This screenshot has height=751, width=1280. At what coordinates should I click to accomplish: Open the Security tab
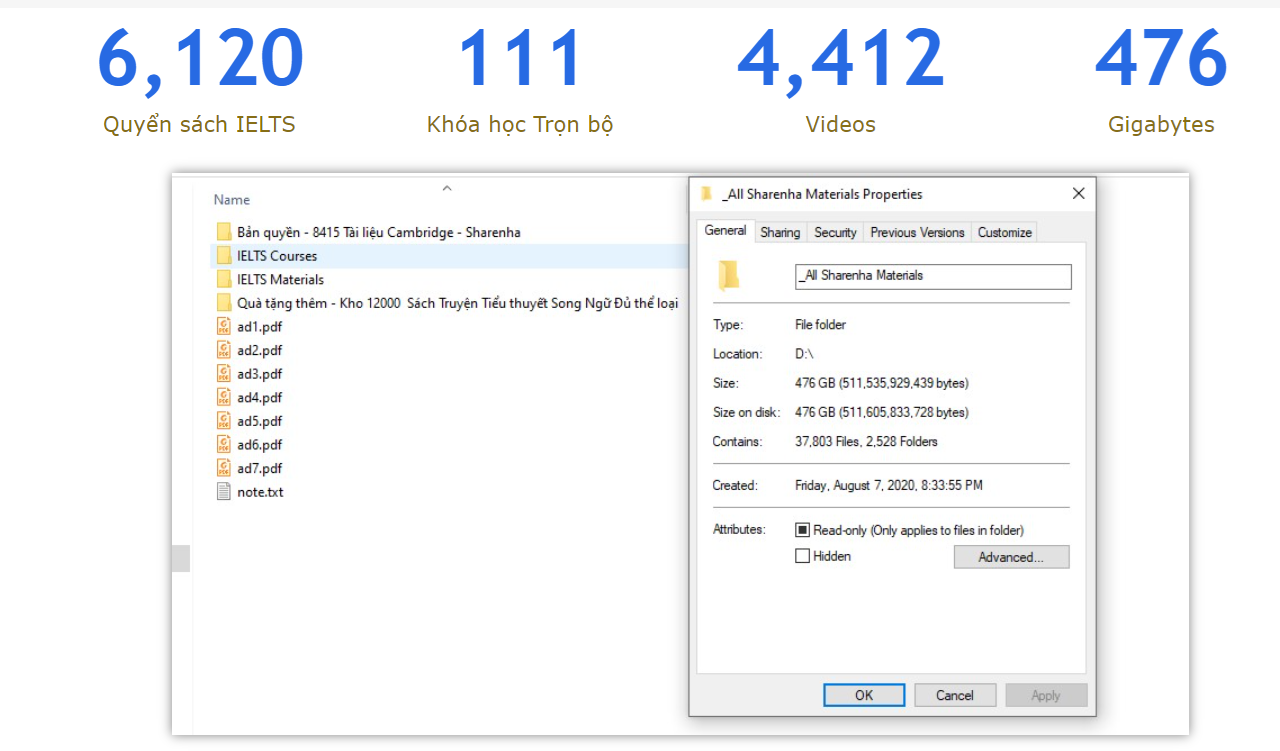(835, 232)
